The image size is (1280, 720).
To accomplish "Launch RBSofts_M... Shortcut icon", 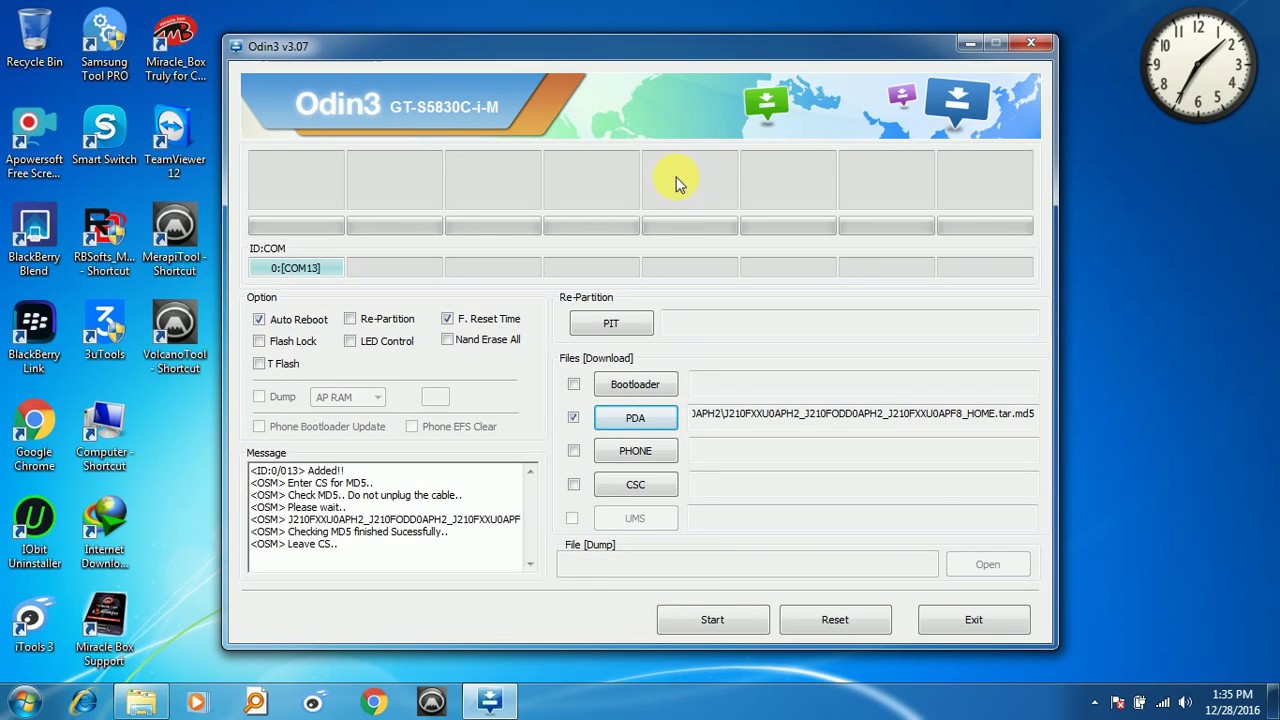I will click(x=104, y=241).
